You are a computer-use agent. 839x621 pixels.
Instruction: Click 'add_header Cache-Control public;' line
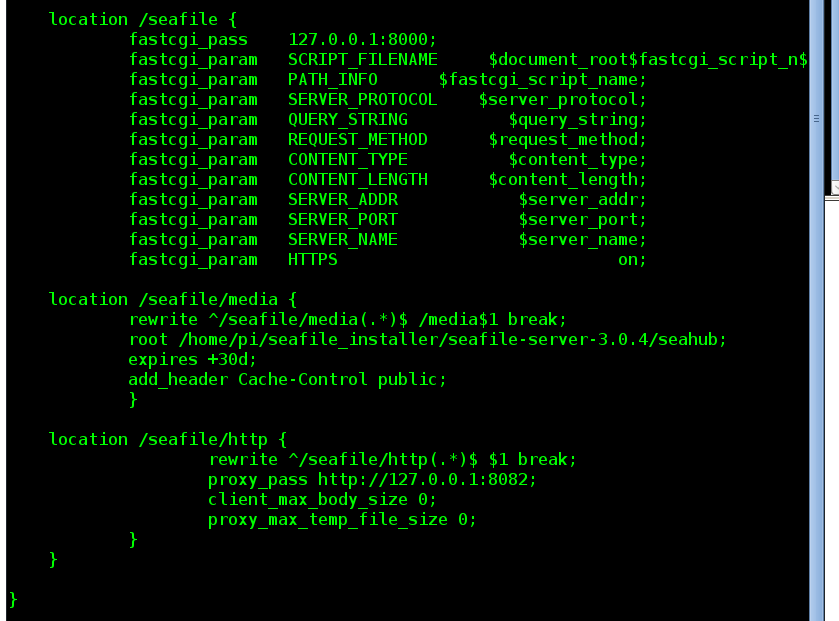pos(287,380)
